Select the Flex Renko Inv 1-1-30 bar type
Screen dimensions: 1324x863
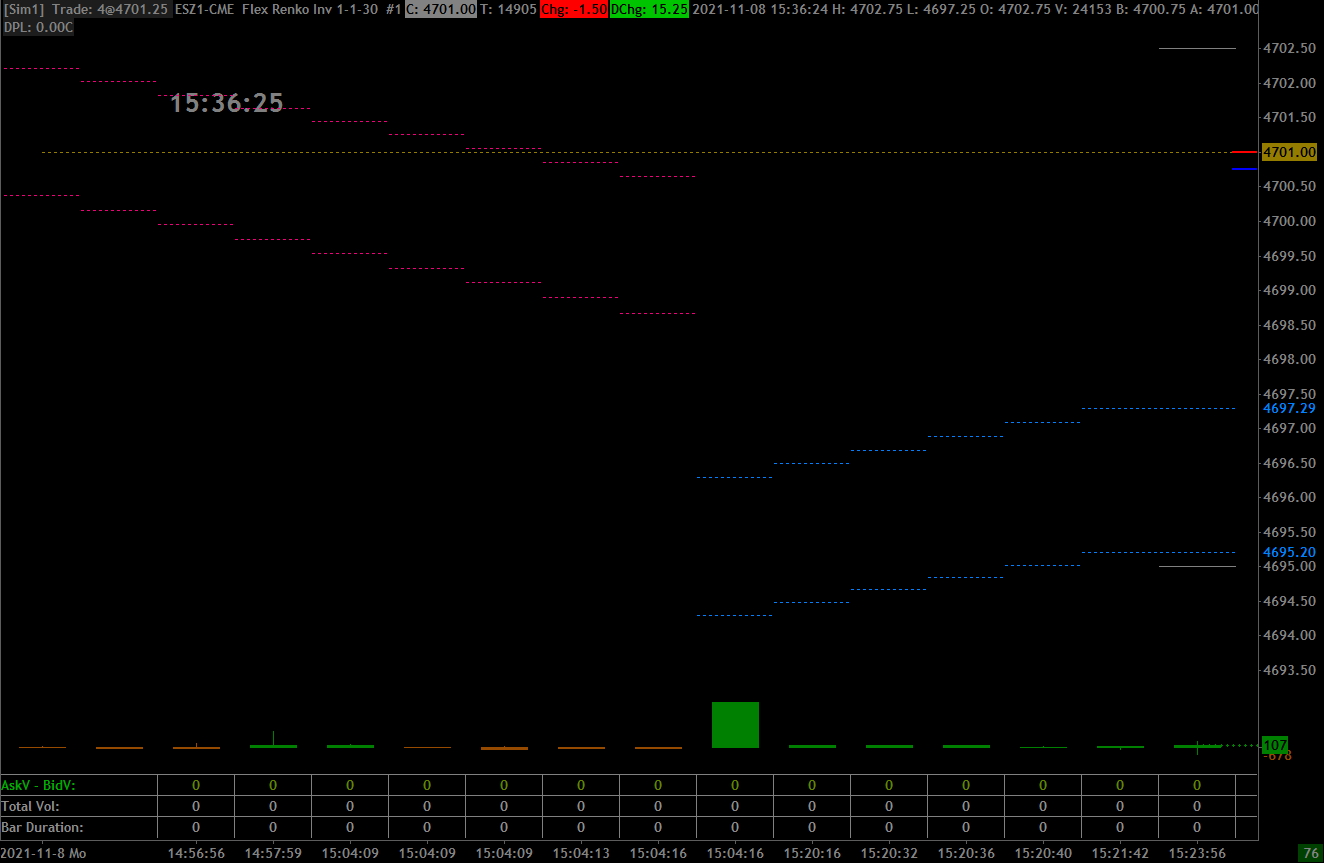coord(311,9)
